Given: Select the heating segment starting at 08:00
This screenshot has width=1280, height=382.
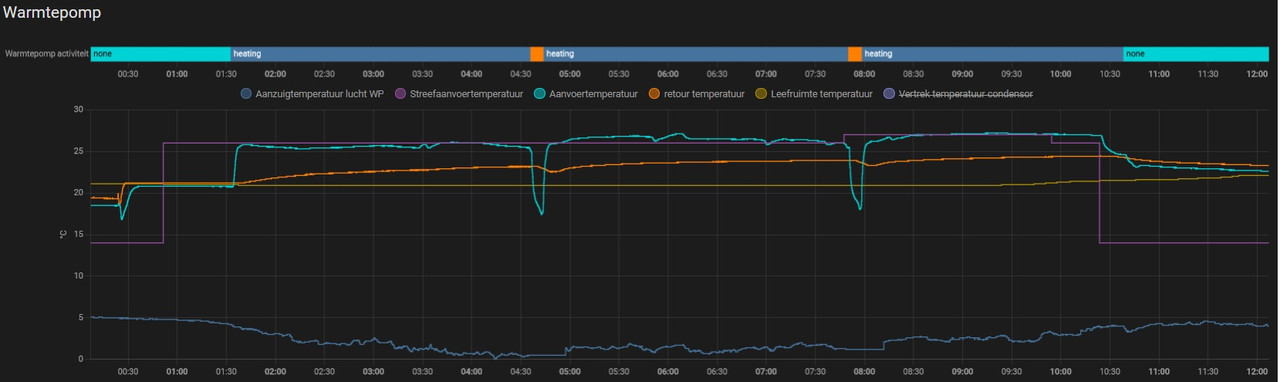Looking at the screenshot, I should 992,54.
